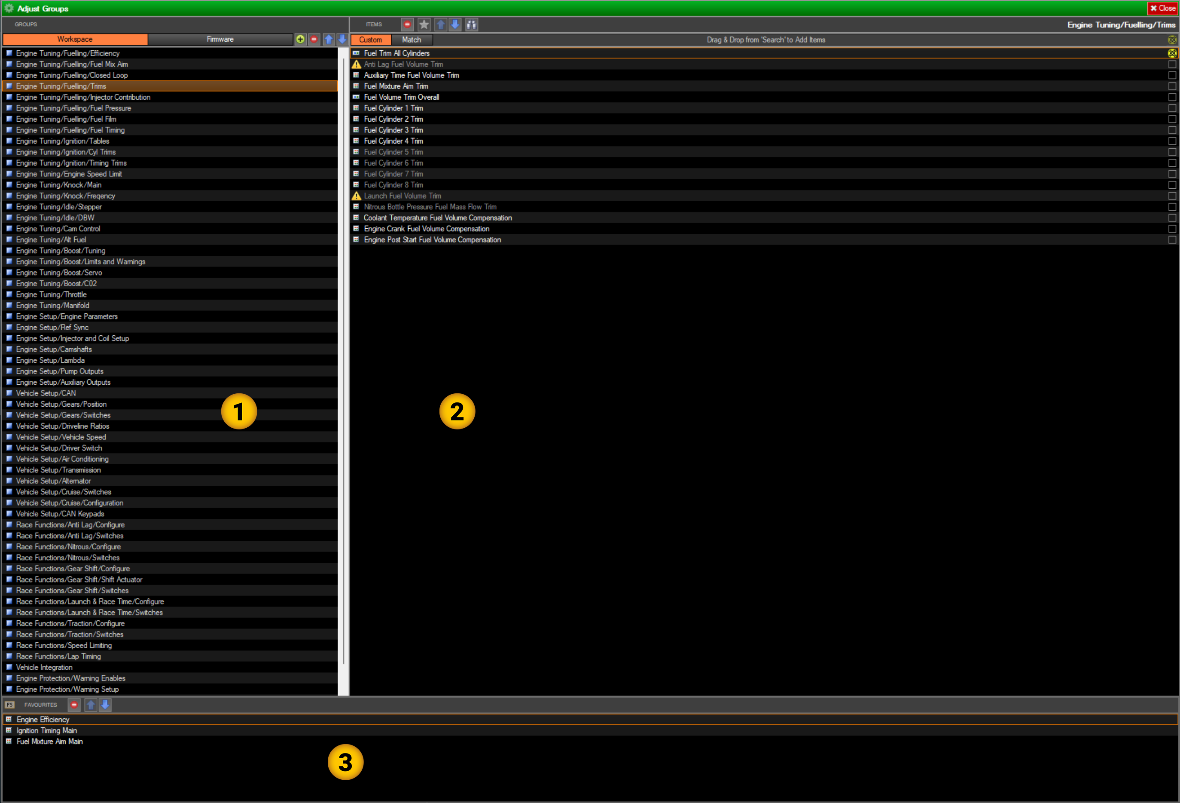Choose Ignition Timing Main in Favourites
The height and width of the screenshot is (803, 1180).
47,731
